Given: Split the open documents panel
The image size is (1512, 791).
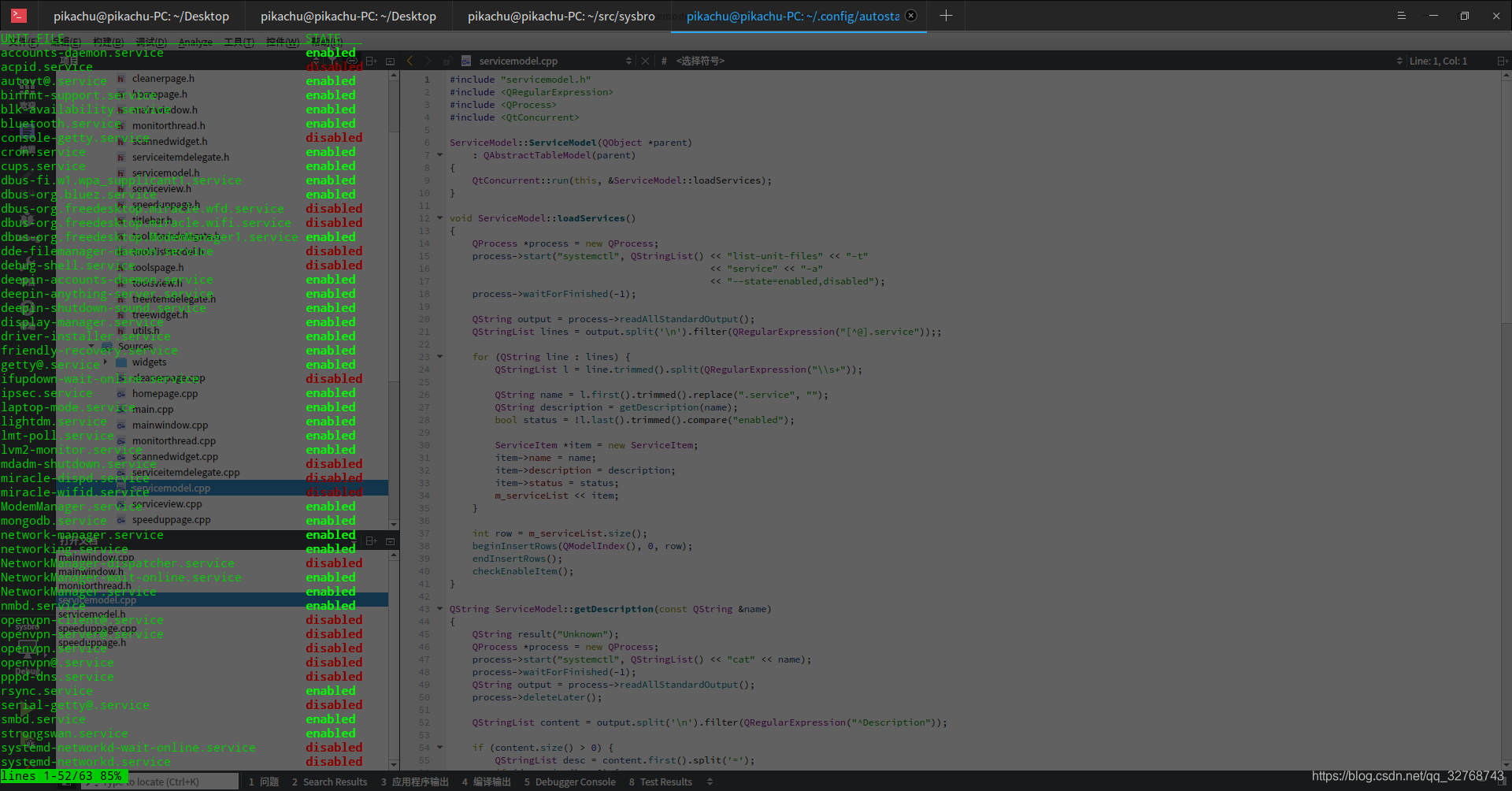Looking at the screenshot, I should 371,541.
